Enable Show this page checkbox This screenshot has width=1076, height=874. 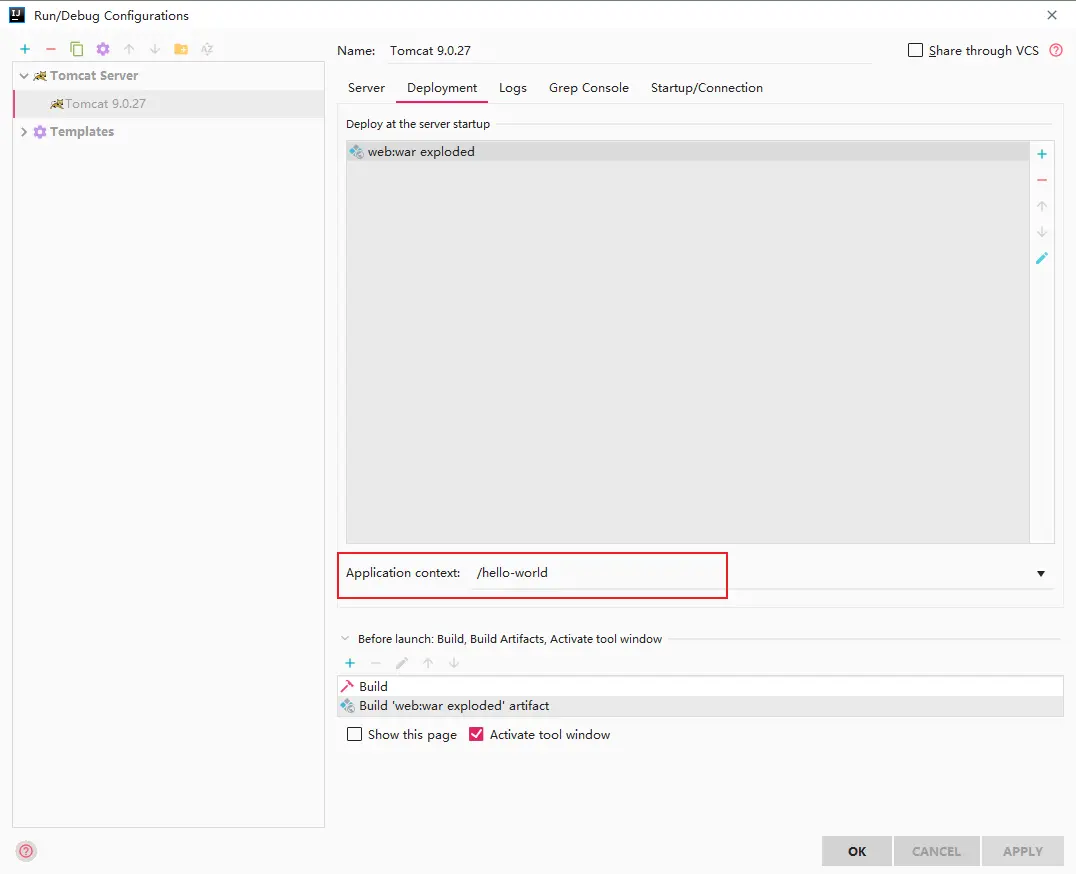click(354, 734)
